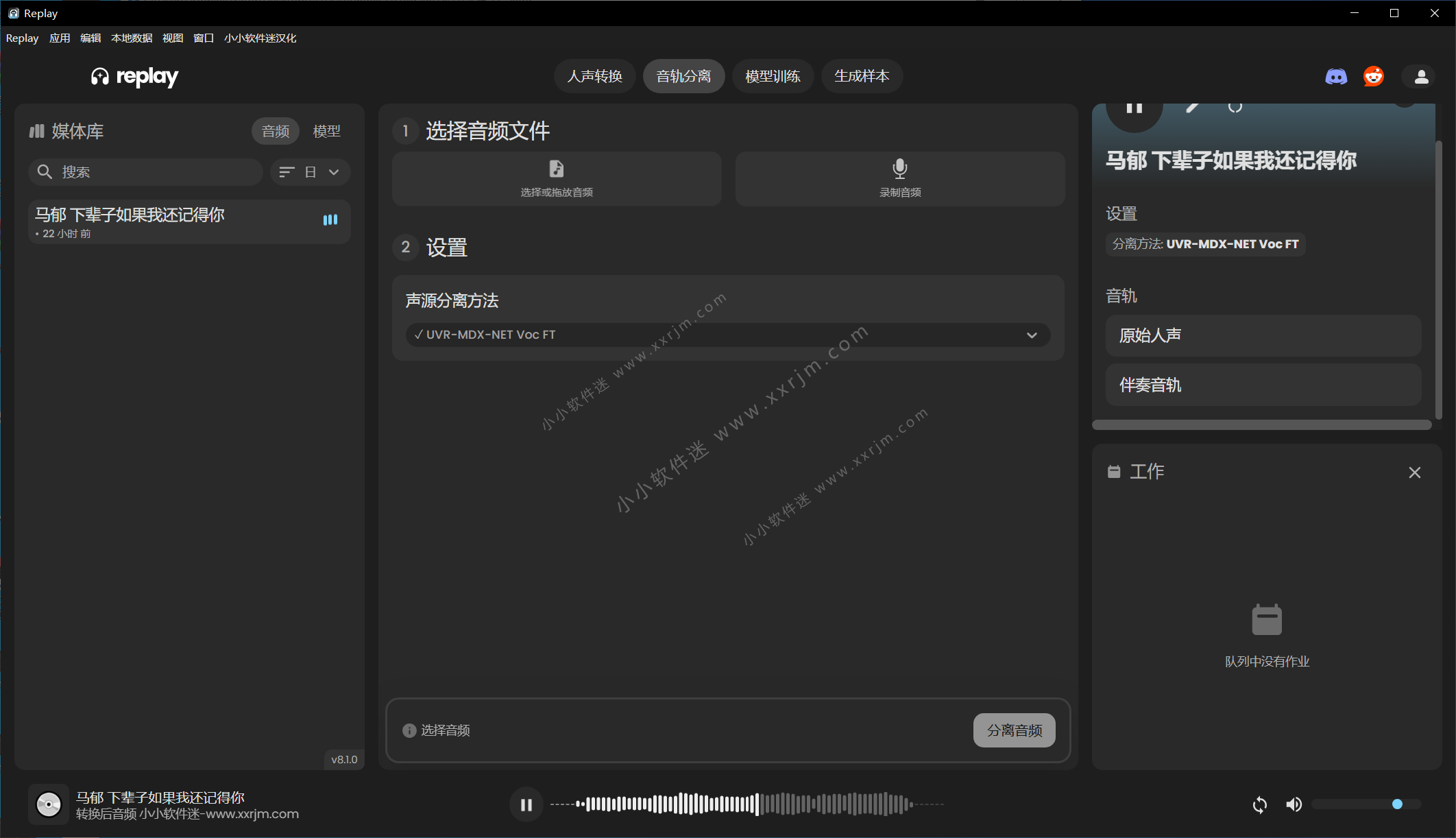The image size is (1456, 838).
Task: Select song 马郁 下辈子如果我还记得你 in library
Action: (x=189, y=222)
